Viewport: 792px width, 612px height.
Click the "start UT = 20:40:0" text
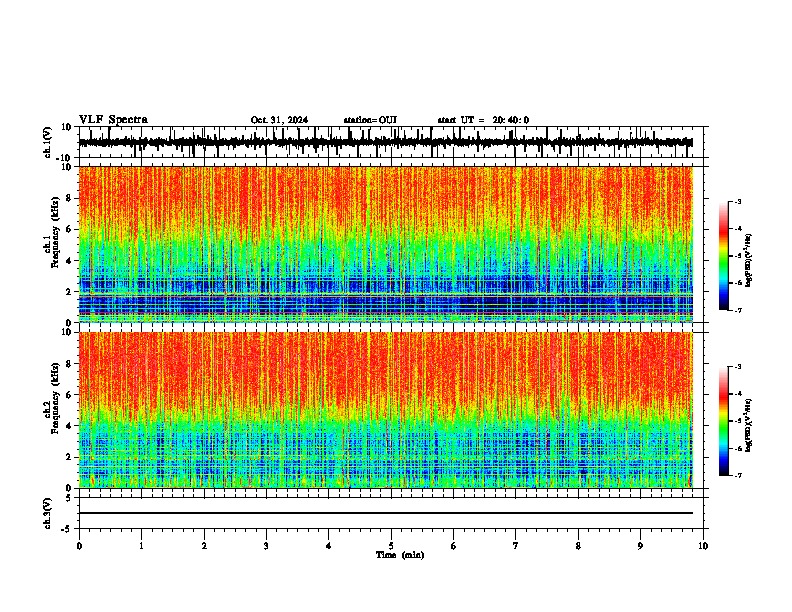pyautogui.click(x=483, y=120)
